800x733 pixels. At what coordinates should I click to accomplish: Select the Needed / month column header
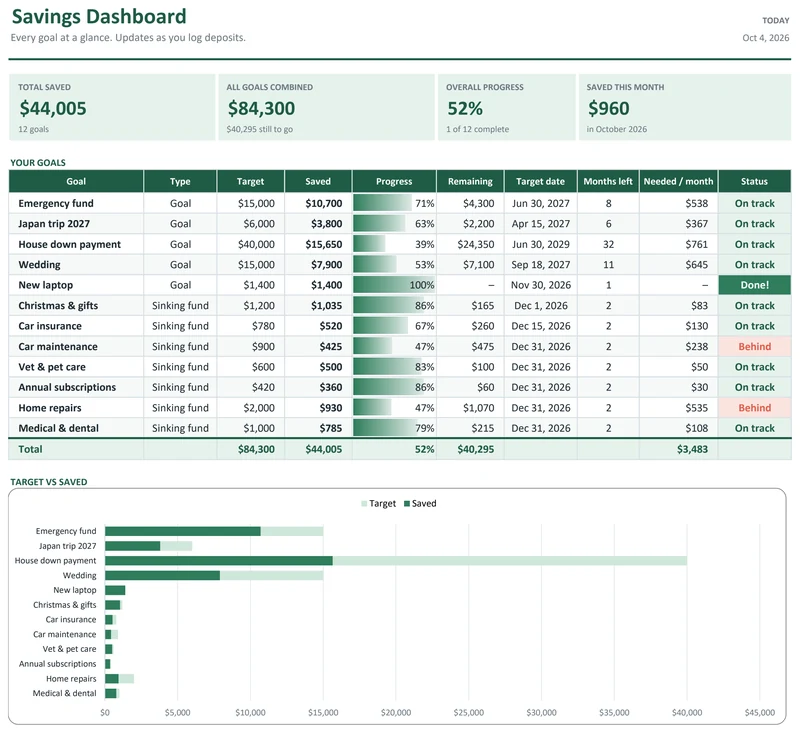678,182
